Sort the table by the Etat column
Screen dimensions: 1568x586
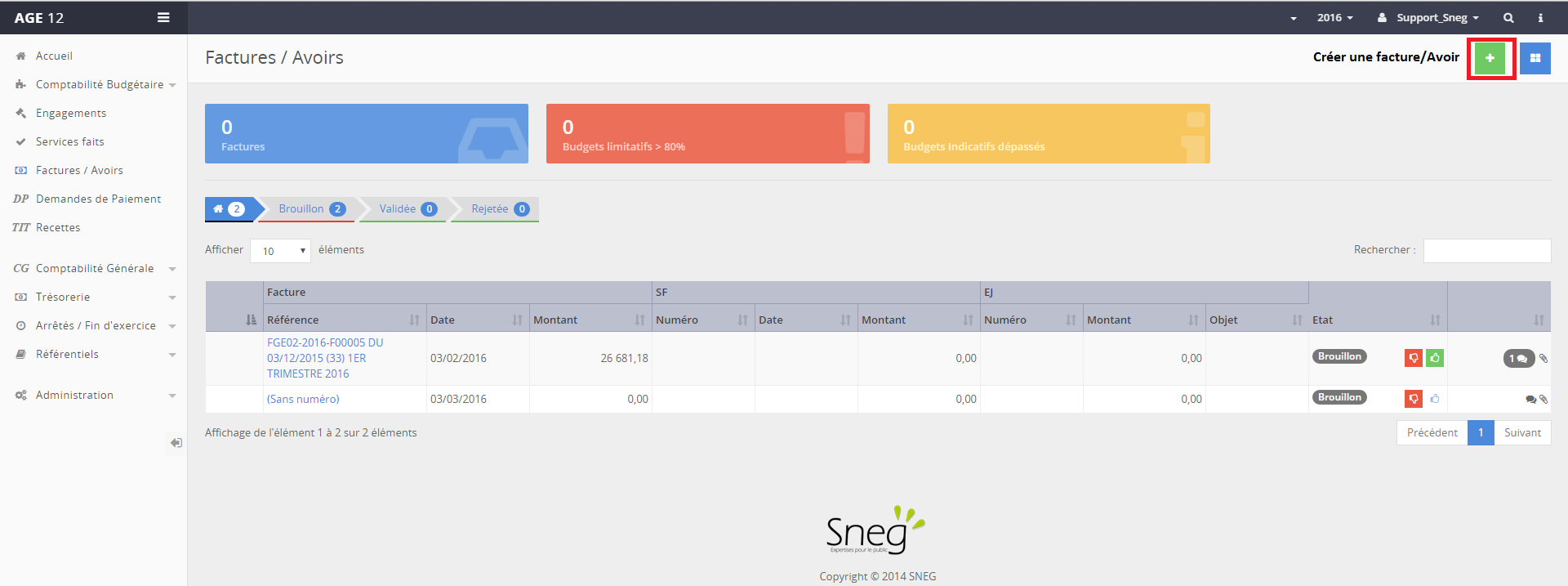point(1377,320)
